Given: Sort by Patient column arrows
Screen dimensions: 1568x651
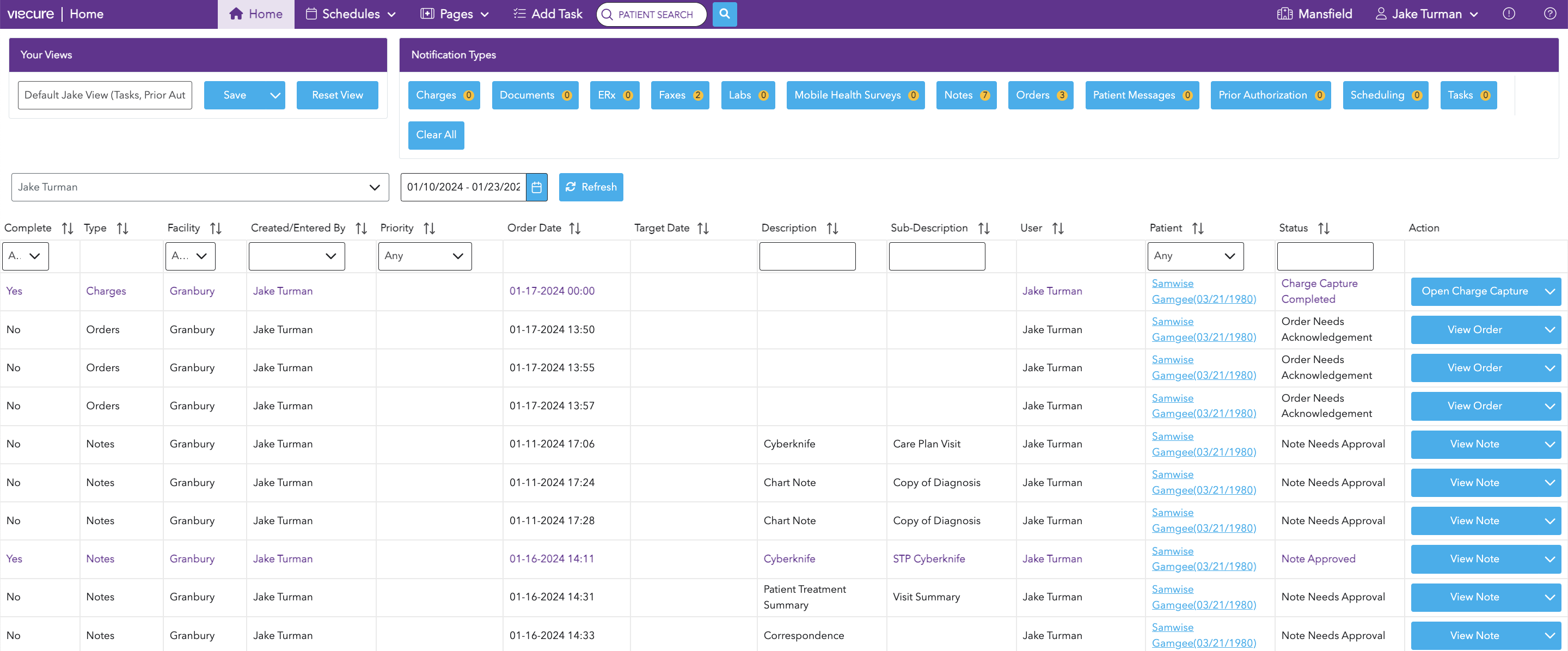Looking at the screenshot, I should click(x=1198, y=228).
